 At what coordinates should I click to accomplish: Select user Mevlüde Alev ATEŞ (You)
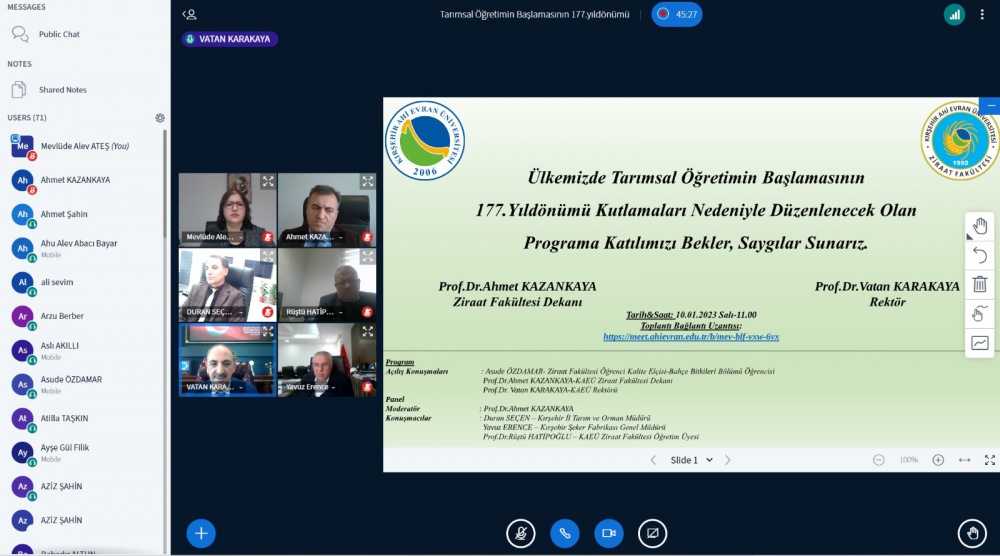point(84,147)
